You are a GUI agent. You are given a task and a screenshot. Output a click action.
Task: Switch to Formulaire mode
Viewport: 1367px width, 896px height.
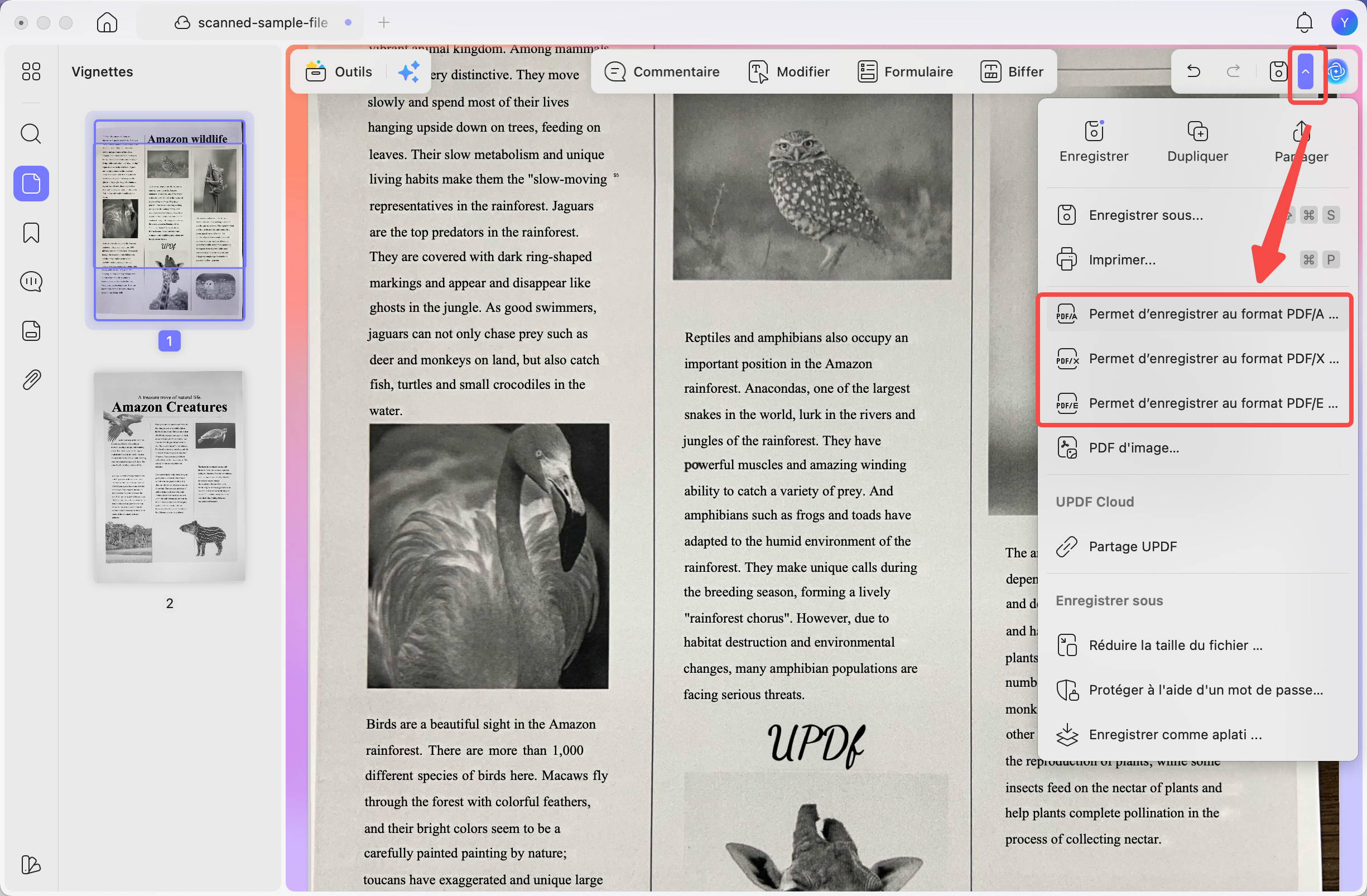(905, 72)
